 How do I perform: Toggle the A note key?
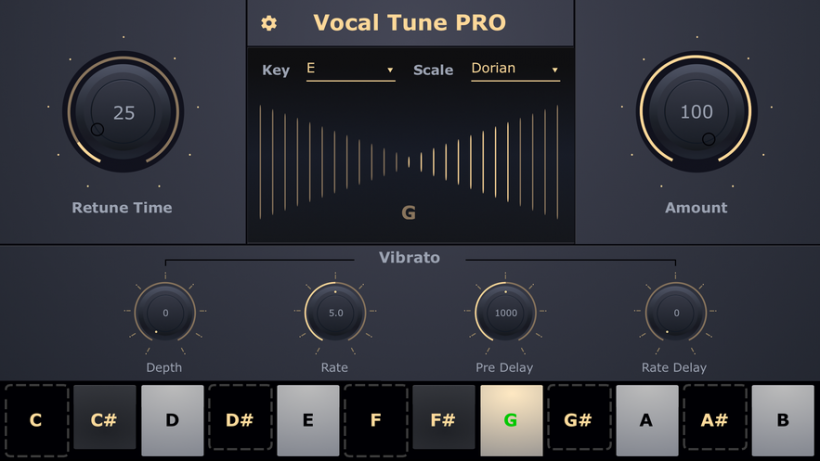coord(647,420)
